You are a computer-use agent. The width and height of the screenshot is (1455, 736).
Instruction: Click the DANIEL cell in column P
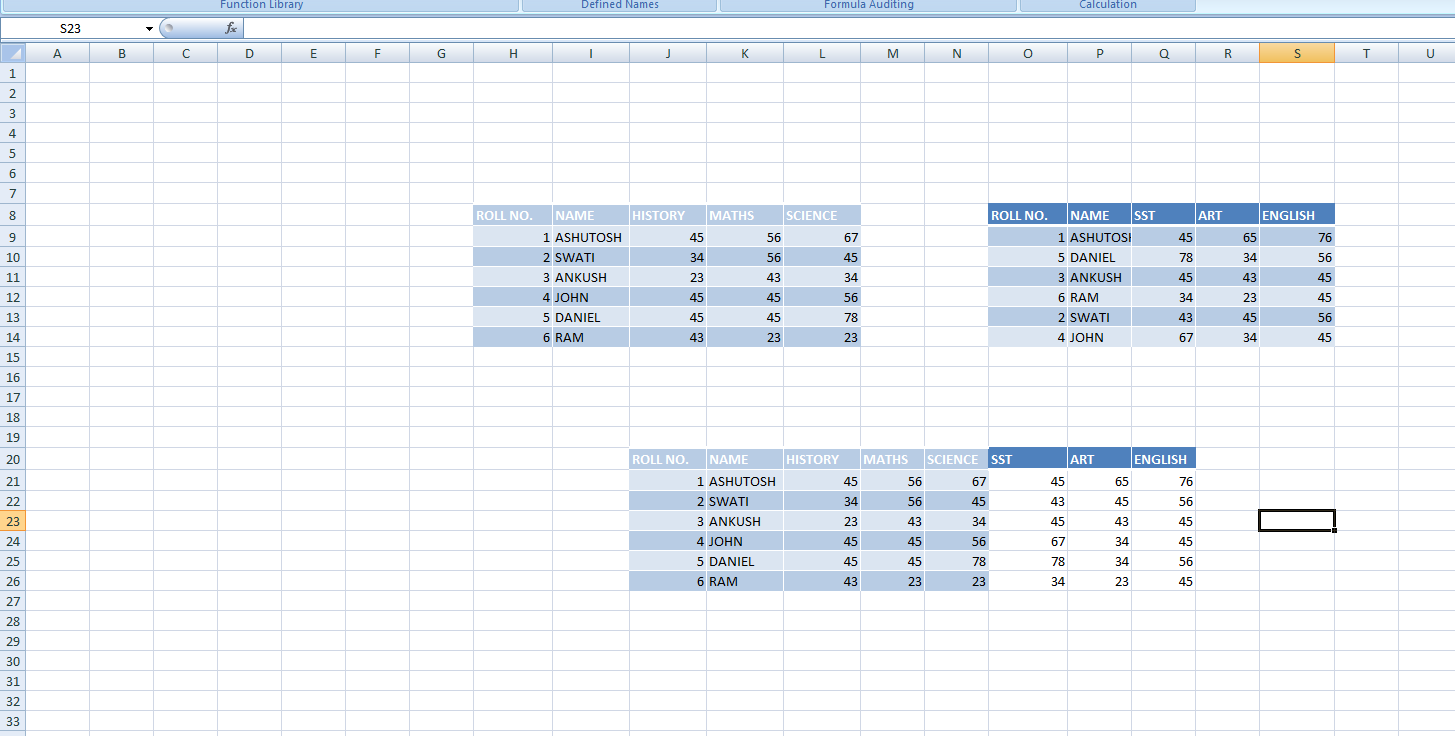(1099, 257)
